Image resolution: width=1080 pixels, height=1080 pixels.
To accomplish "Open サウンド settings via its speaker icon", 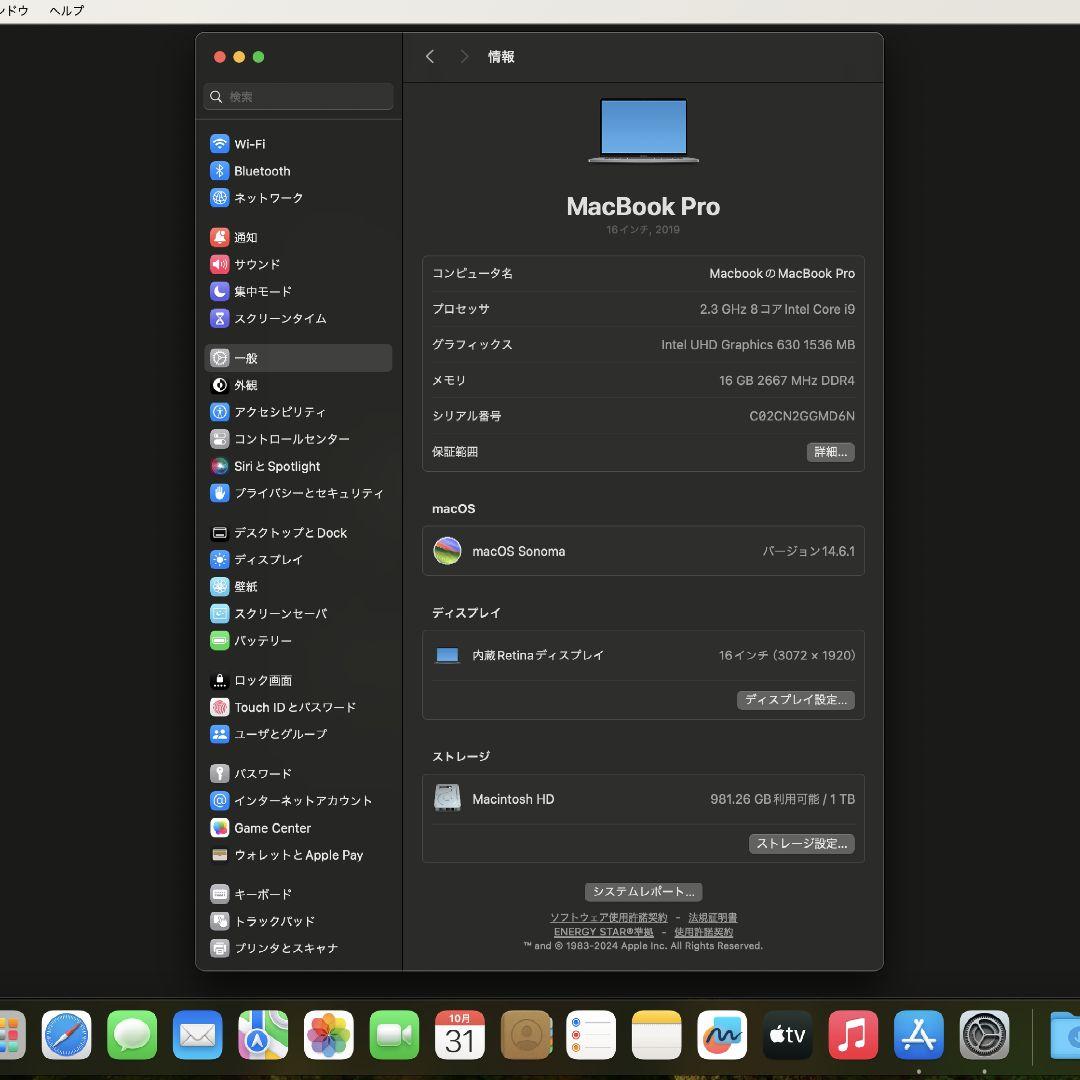I will tap(219, 264).
